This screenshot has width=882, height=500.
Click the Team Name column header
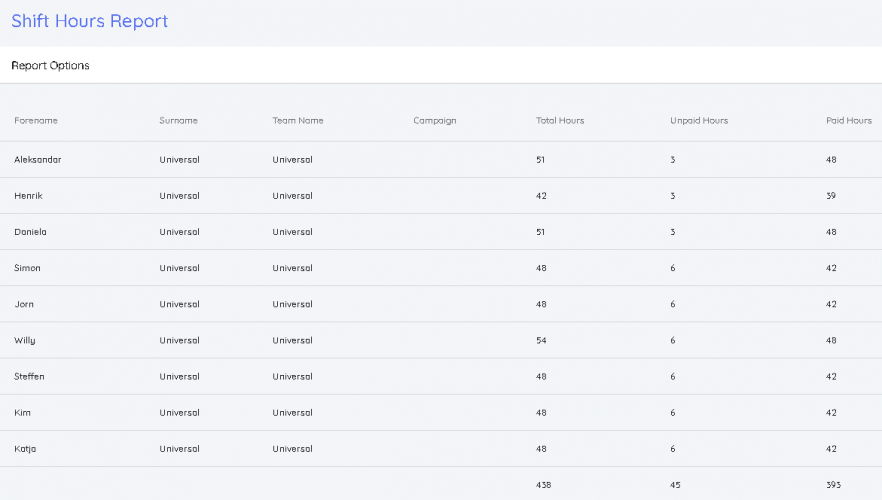(x=298, y=121)
